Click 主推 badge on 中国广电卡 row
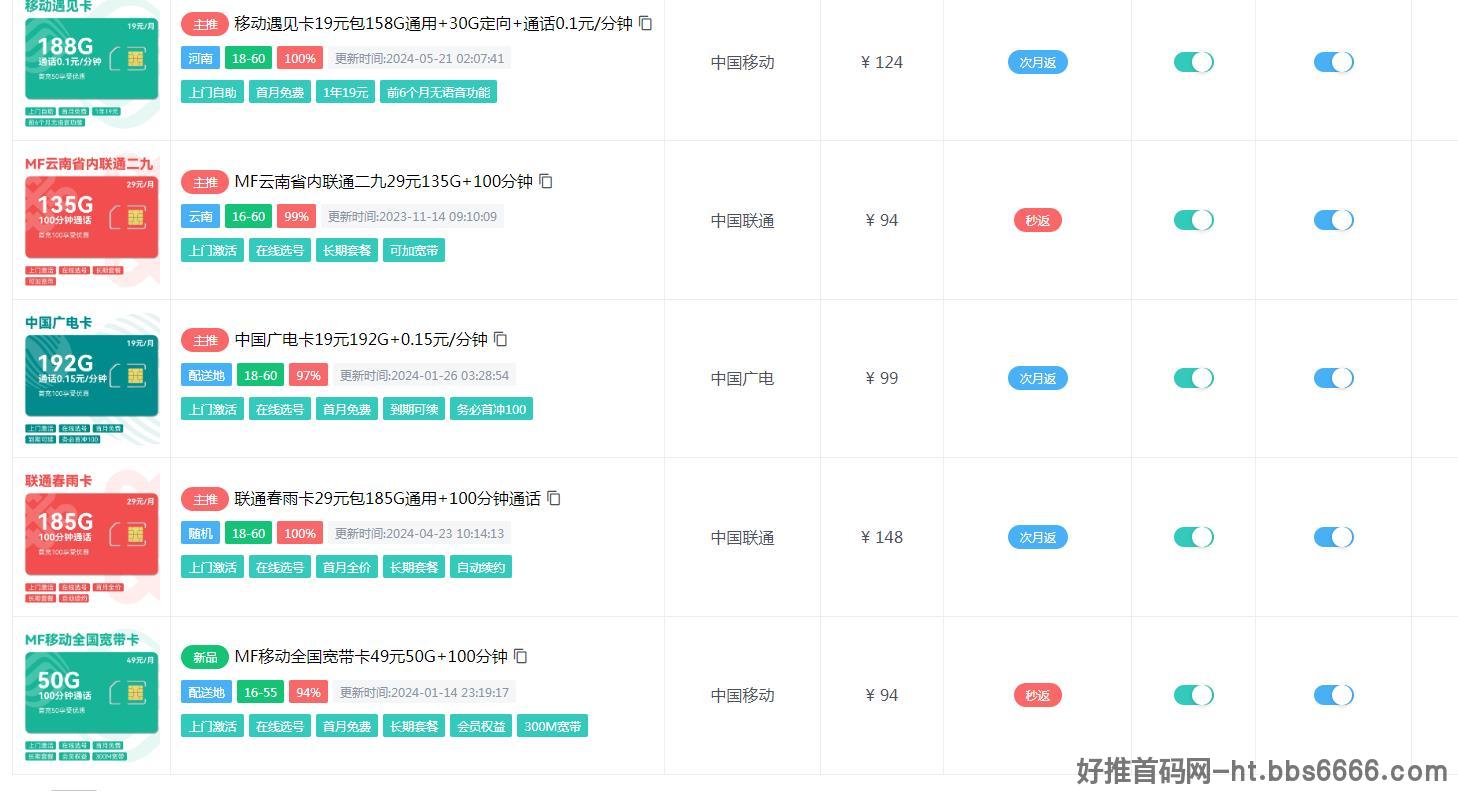Viewport: 1458px width, 791px height. [x=205, y=340]
